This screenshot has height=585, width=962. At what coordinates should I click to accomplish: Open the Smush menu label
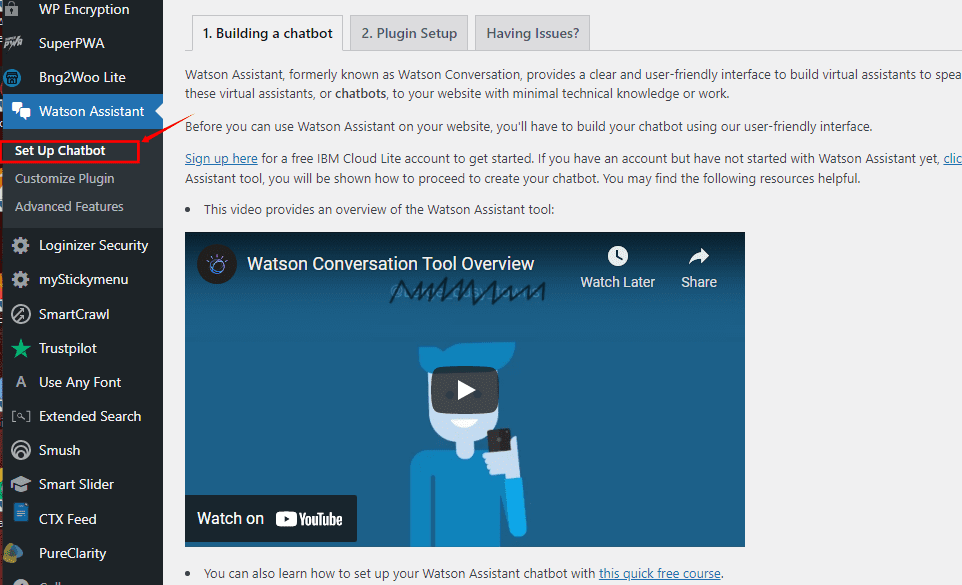point(60,450)
